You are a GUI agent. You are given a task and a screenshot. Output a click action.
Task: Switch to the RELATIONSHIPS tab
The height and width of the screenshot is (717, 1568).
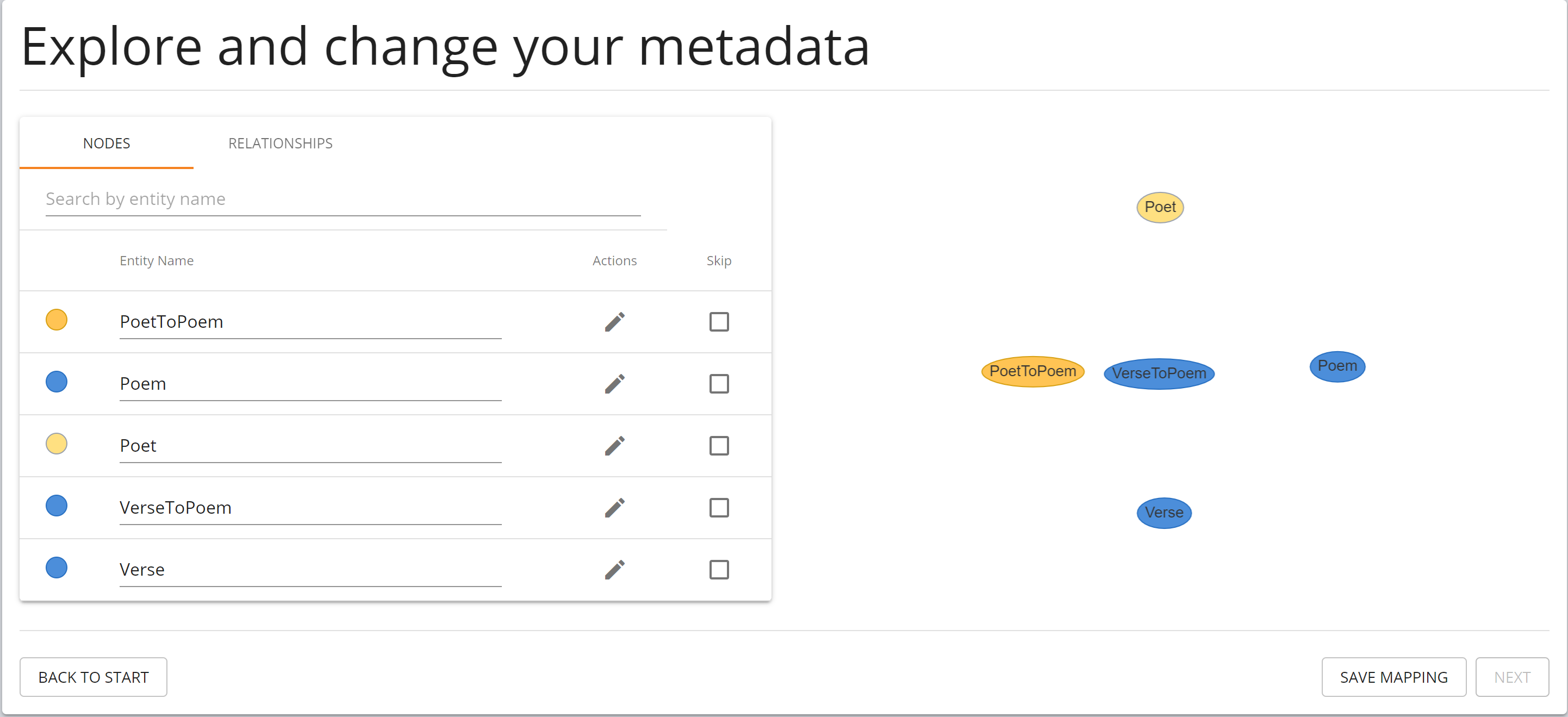pyautogui.click(x=280, y=144)
